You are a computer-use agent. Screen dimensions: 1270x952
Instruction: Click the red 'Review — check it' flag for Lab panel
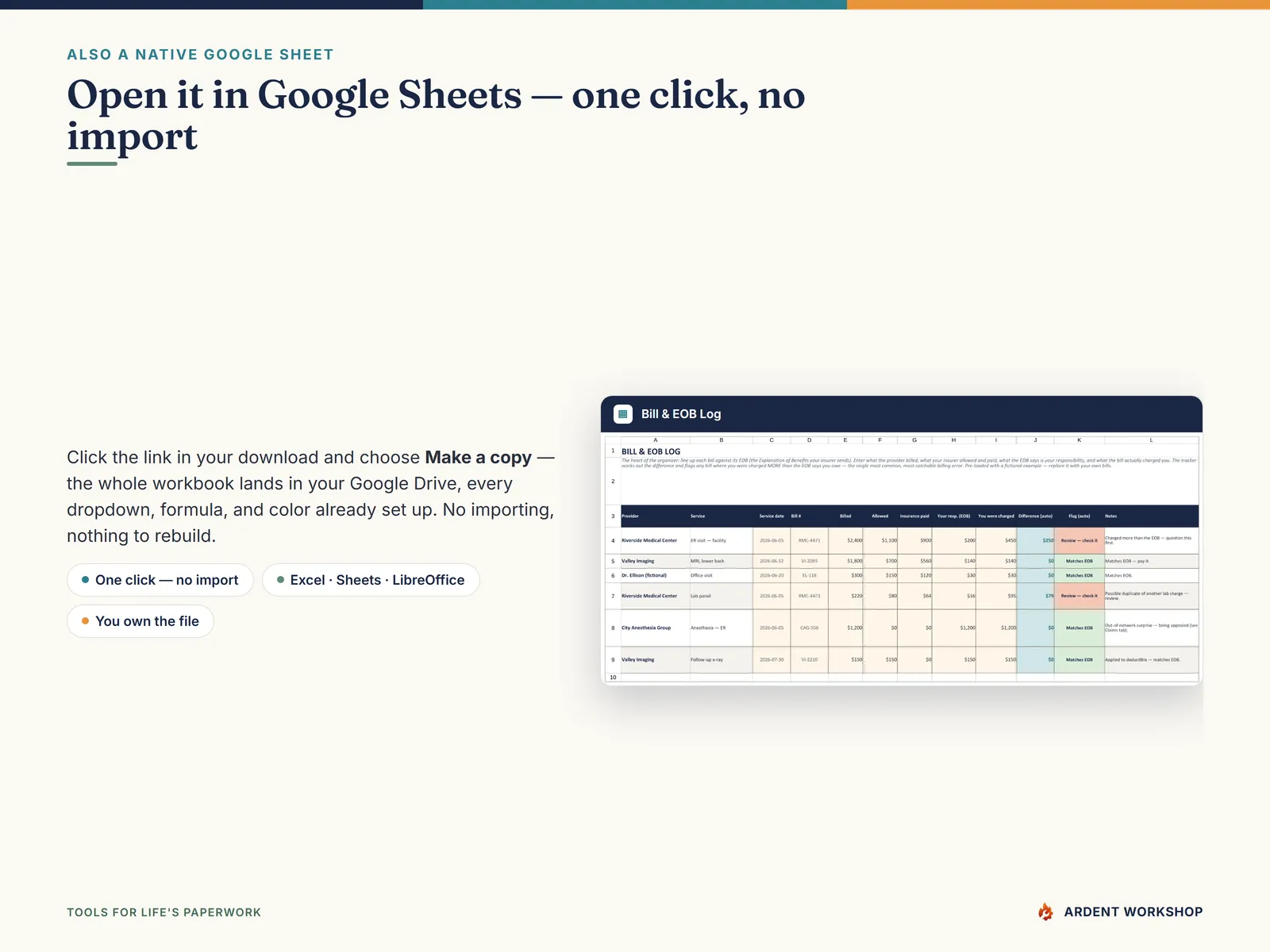(1079, 596)
